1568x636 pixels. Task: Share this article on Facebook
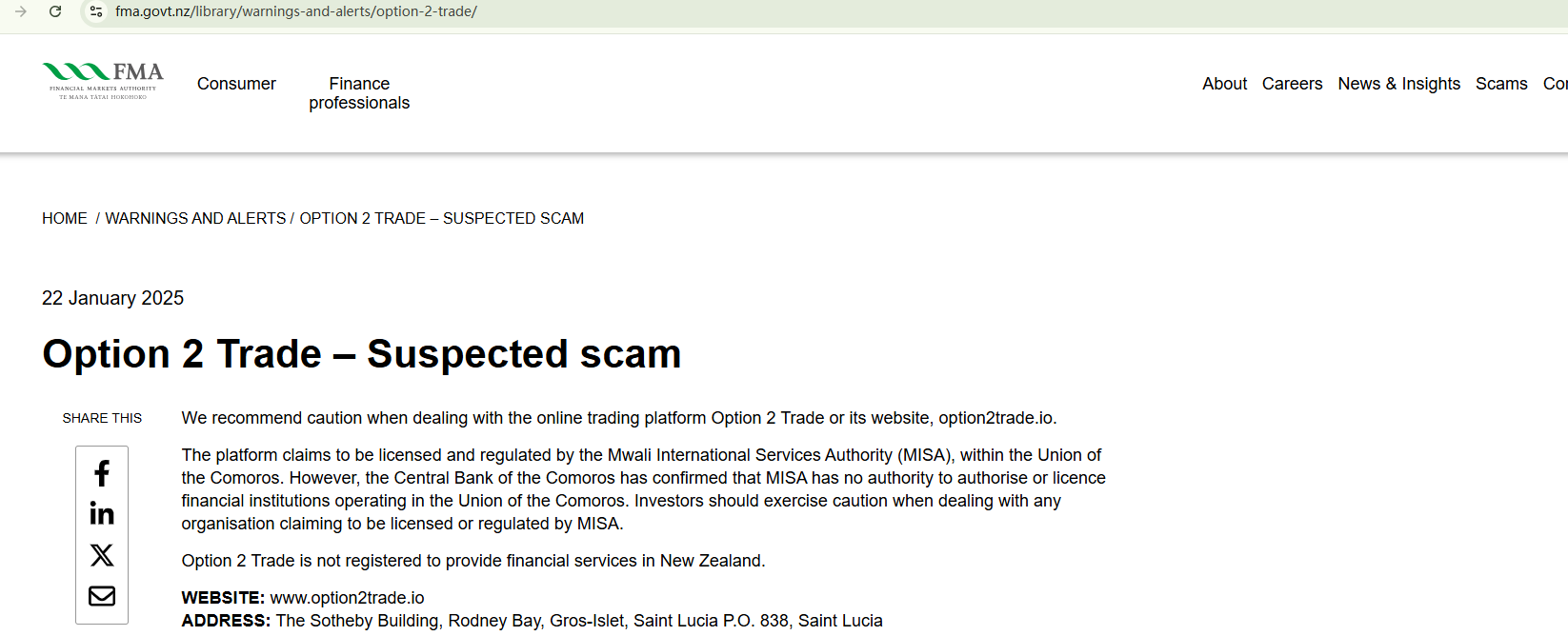(x=102, y=473)
